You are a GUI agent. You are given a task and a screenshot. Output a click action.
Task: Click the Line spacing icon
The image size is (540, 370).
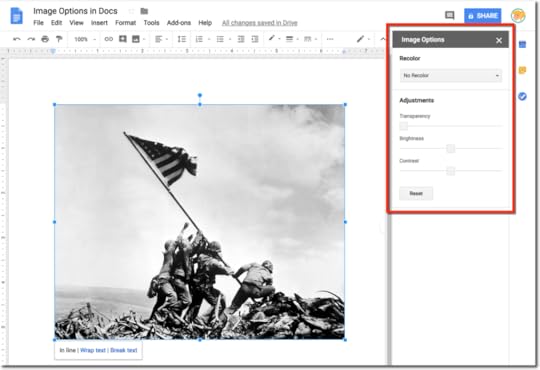pyautogui.click(x=181, y=39)
